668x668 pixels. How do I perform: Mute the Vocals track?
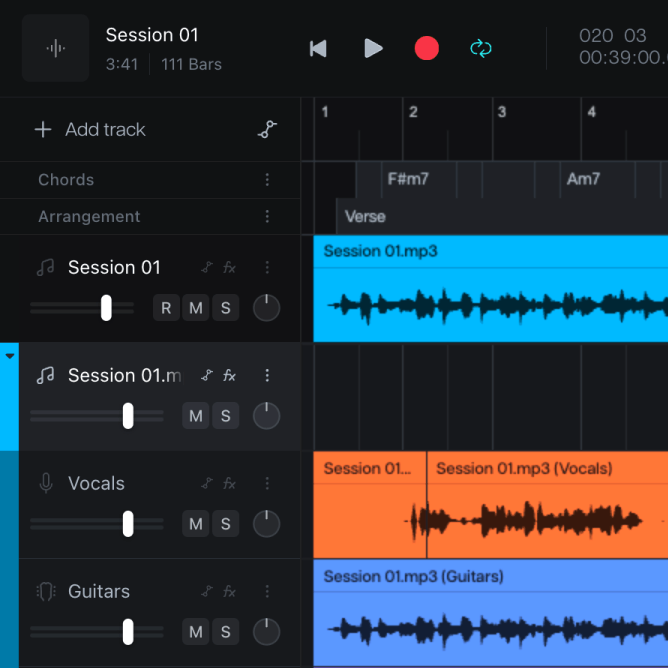tap(196, 524)
